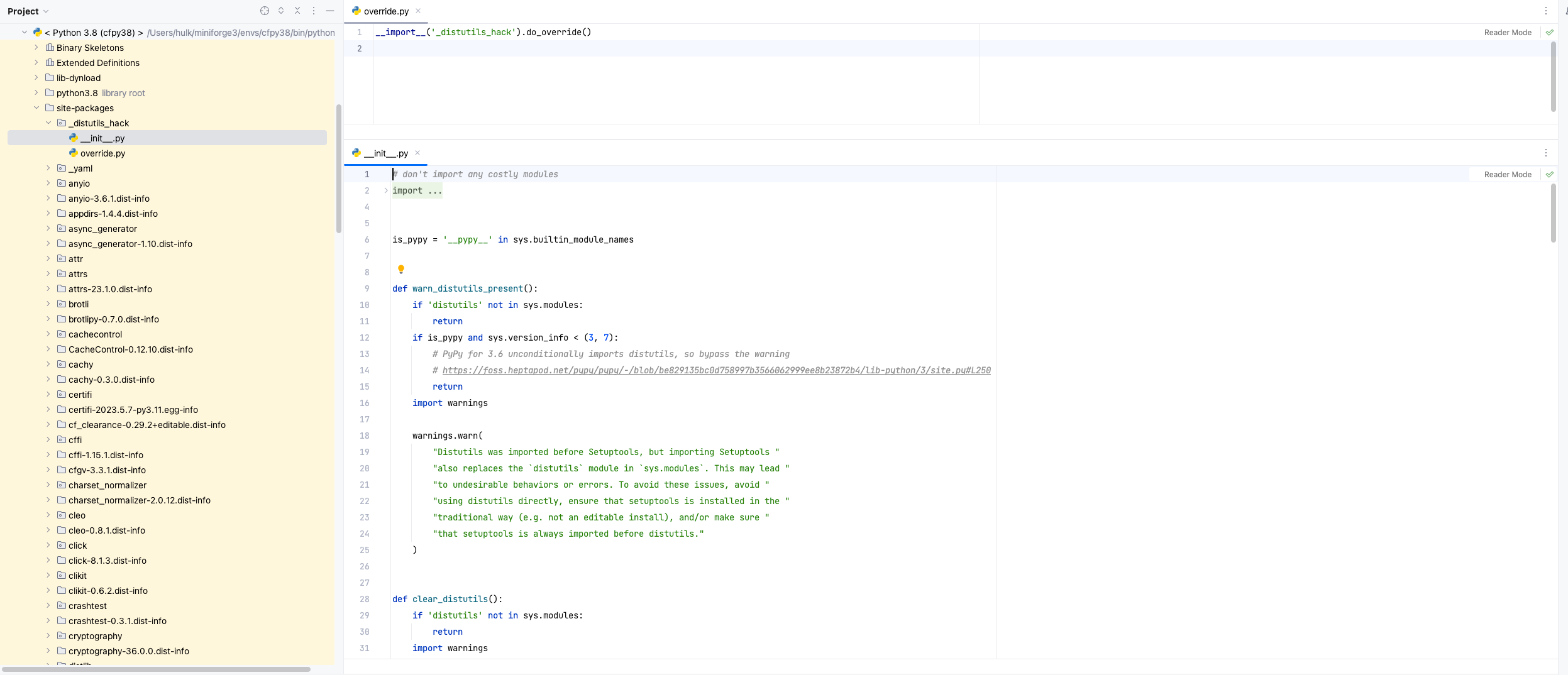Click the Collapse All icon in Project toolbar
The height and width of the screenshot is (675, 1568).
coord(297,11)
